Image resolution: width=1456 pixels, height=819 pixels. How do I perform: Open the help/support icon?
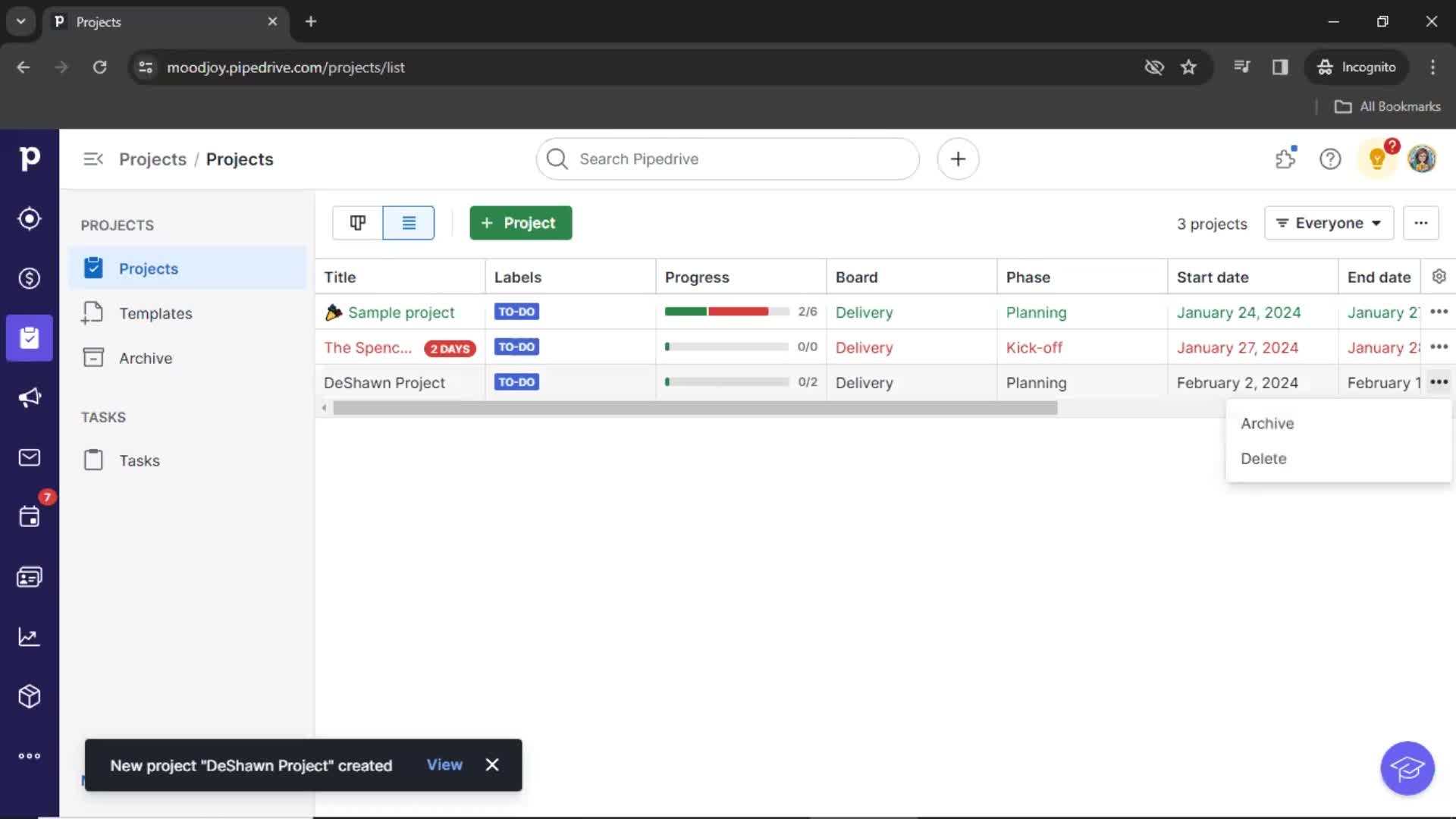[x=1330, y=158]
